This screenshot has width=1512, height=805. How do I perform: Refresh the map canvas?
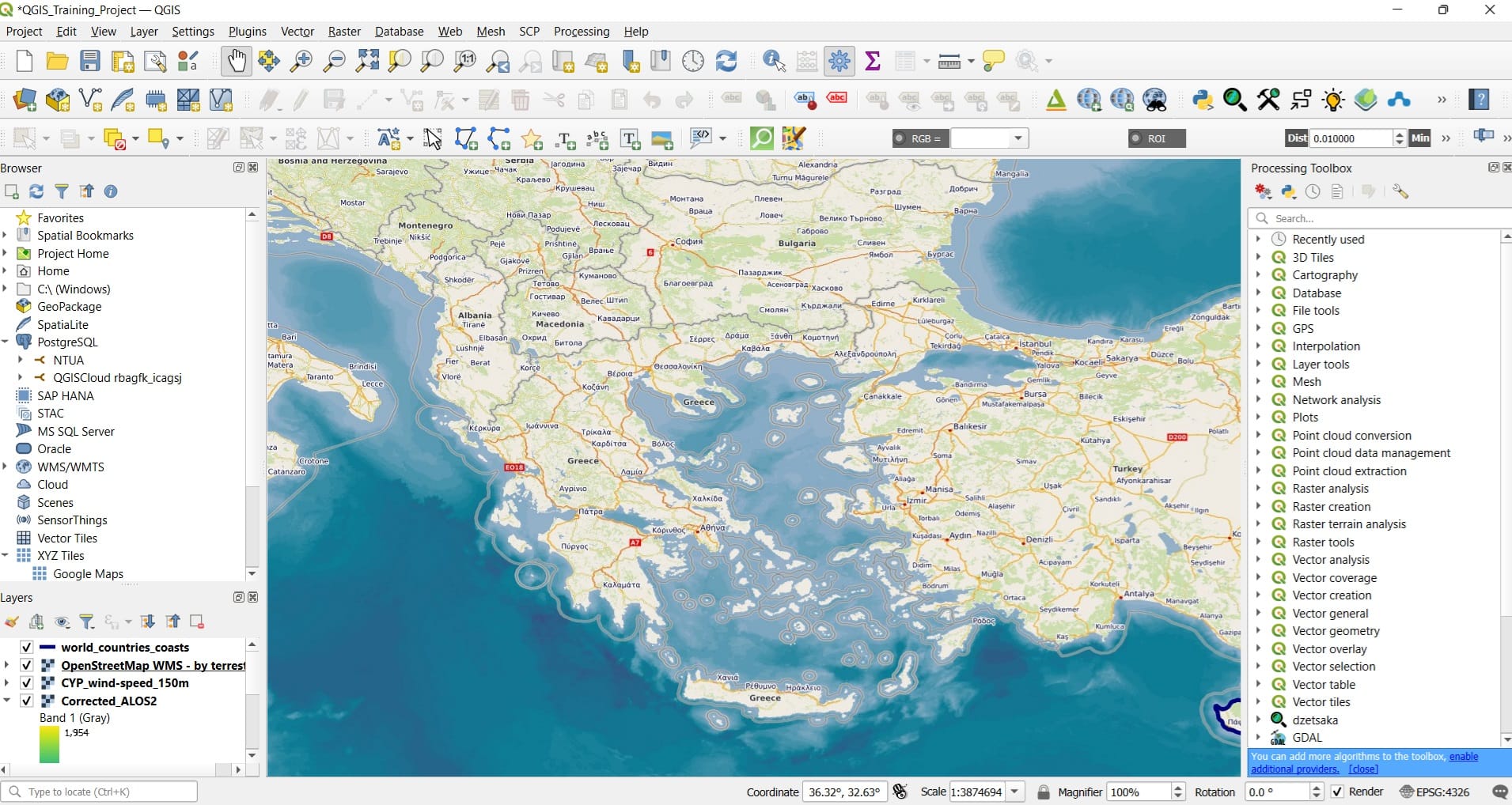tap(726, 61)
